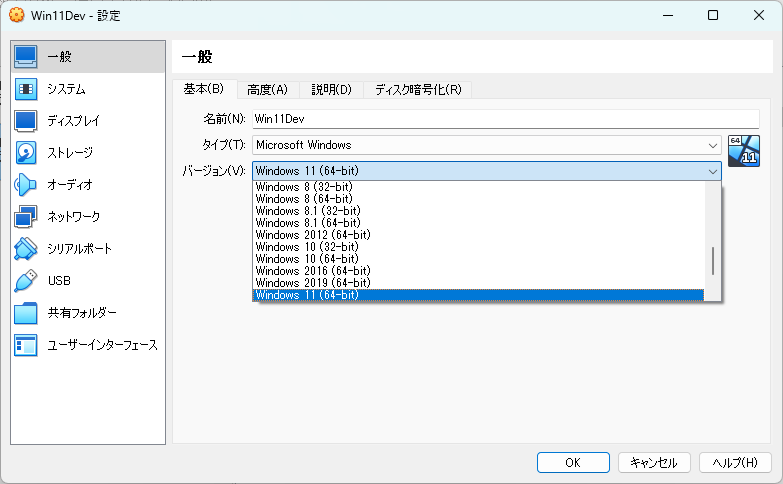Select Windows 2016 (64-bit) from list
783x484 pixels.
point(478,271)
